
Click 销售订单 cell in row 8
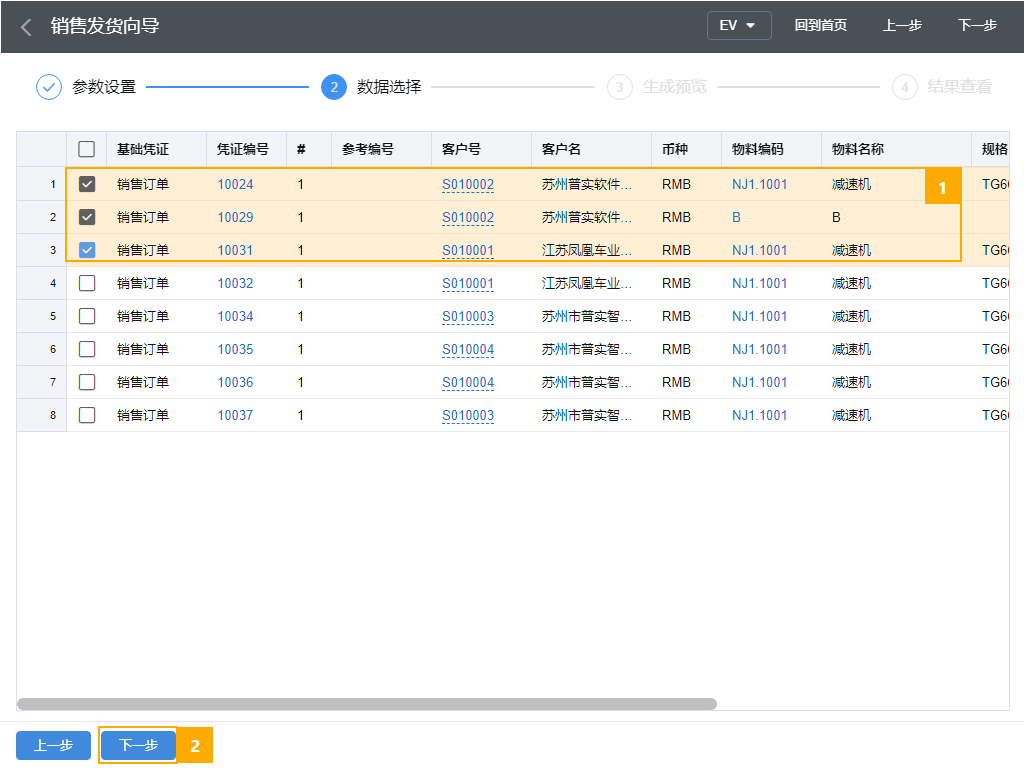pyautogui.click(x=143, y=415)
